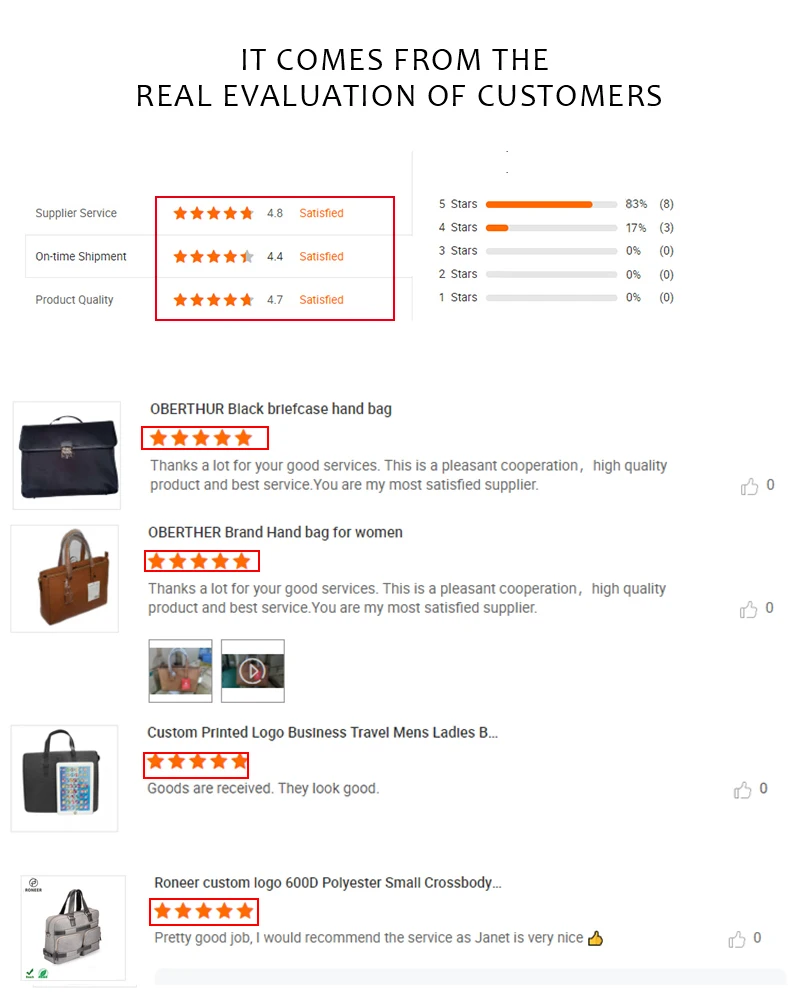Play the review video thumbnail
800x1000 pixels.
click(253, 671)
